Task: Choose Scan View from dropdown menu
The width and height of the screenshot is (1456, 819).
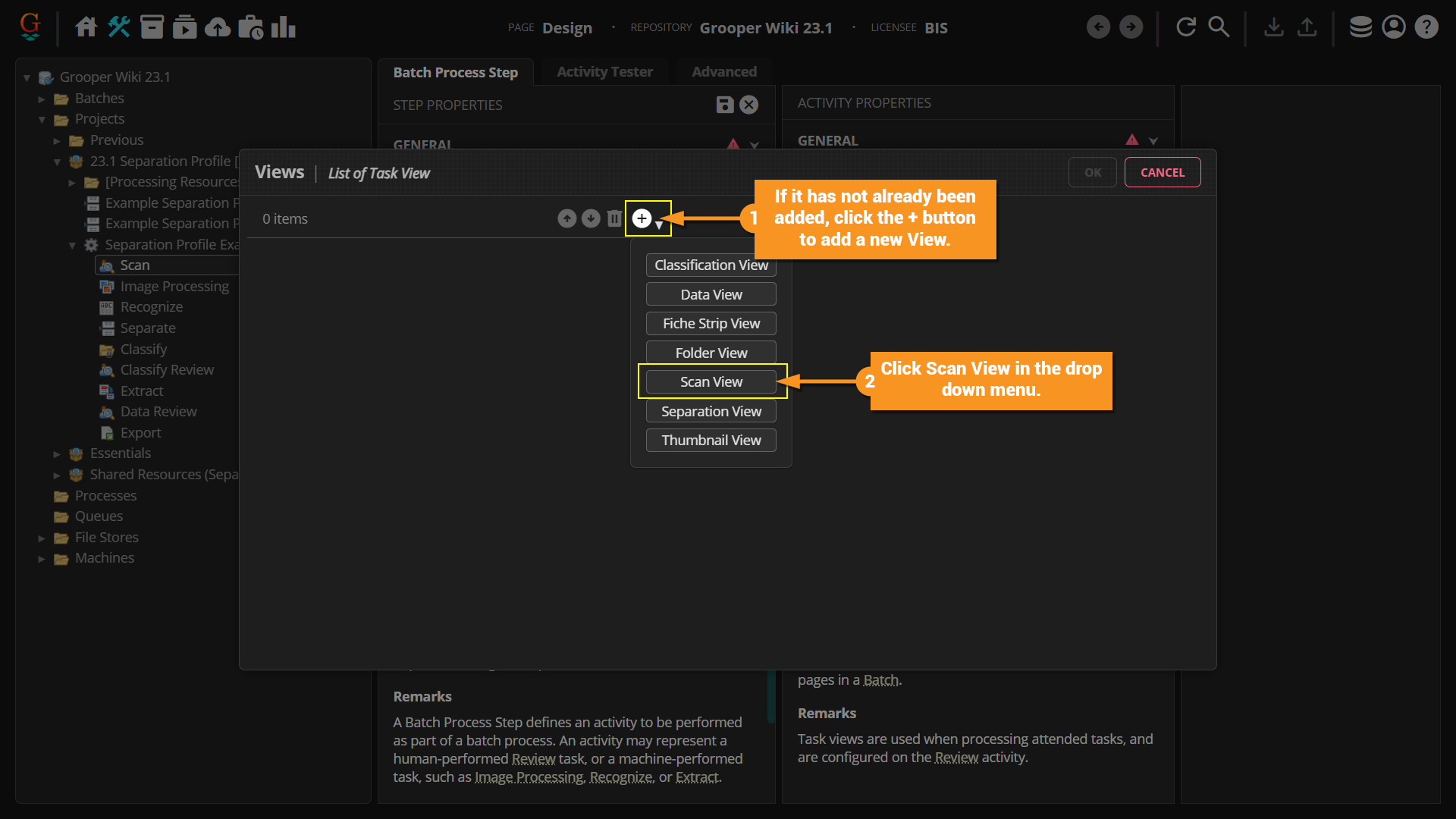Action: [711, 381]
